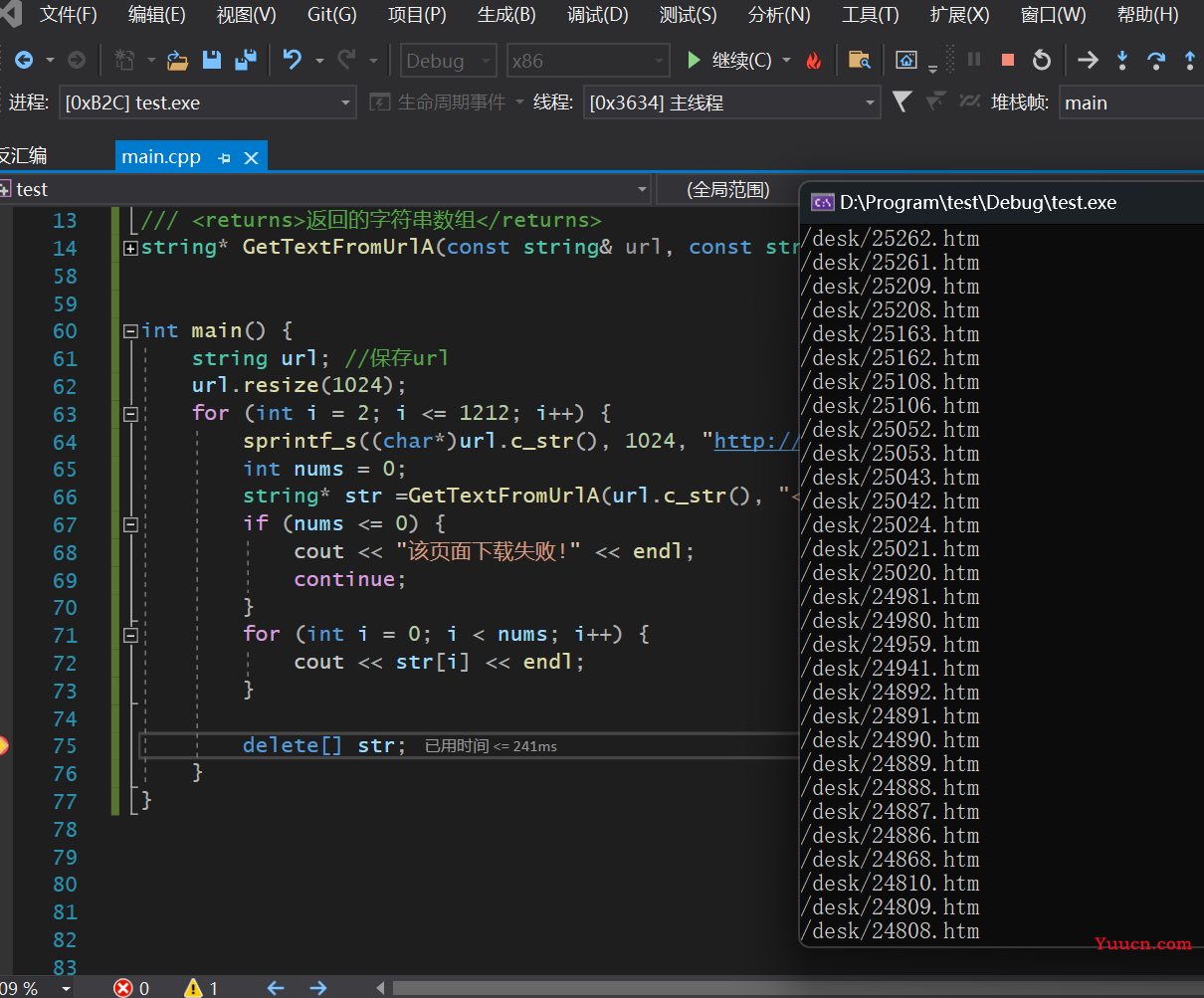Click the test.exe console window title bar
This screenshot has width=1204, height=998.
(1002, 202)
